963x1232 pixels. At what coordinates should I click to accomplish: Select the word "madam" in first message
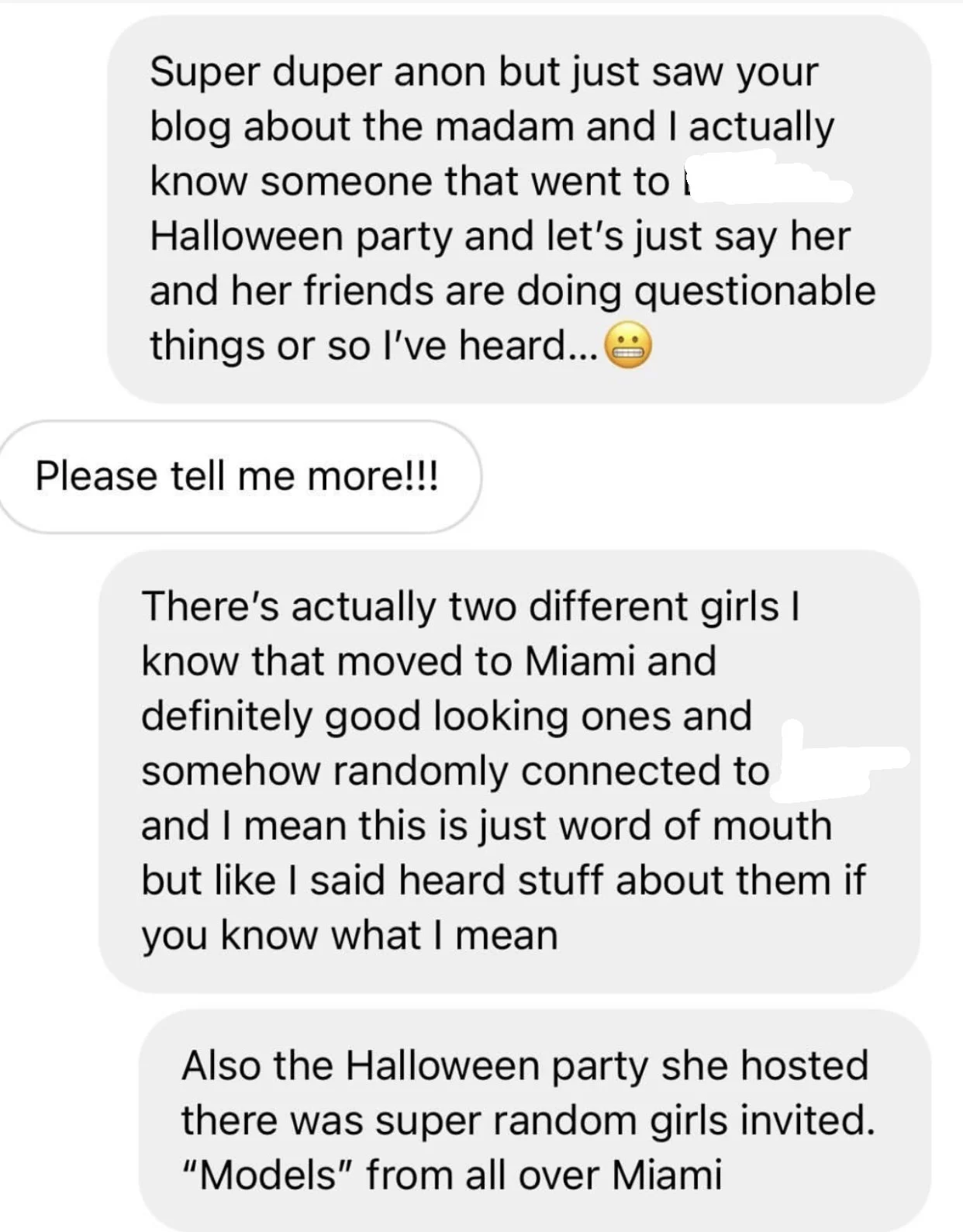tap(505, 126)
